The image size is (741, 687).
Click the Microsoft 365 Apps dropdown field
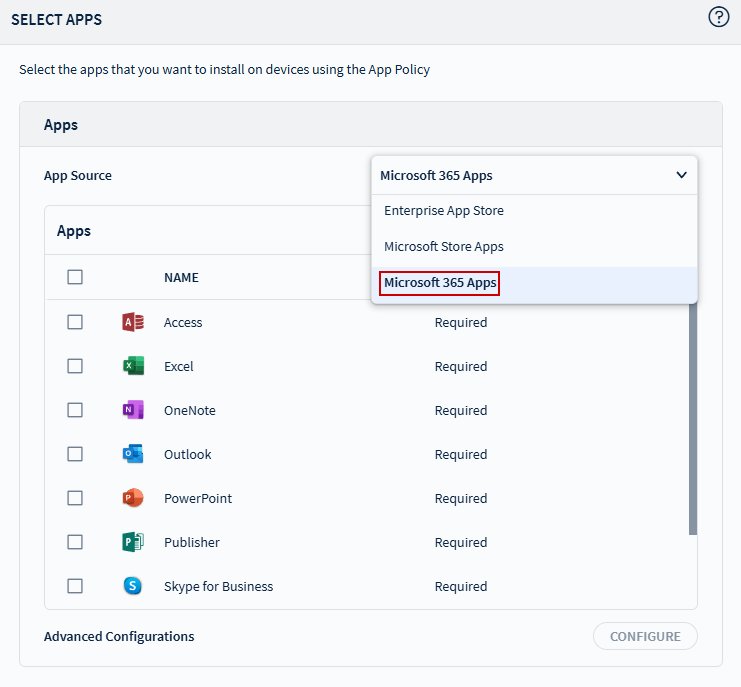[520, 175]
